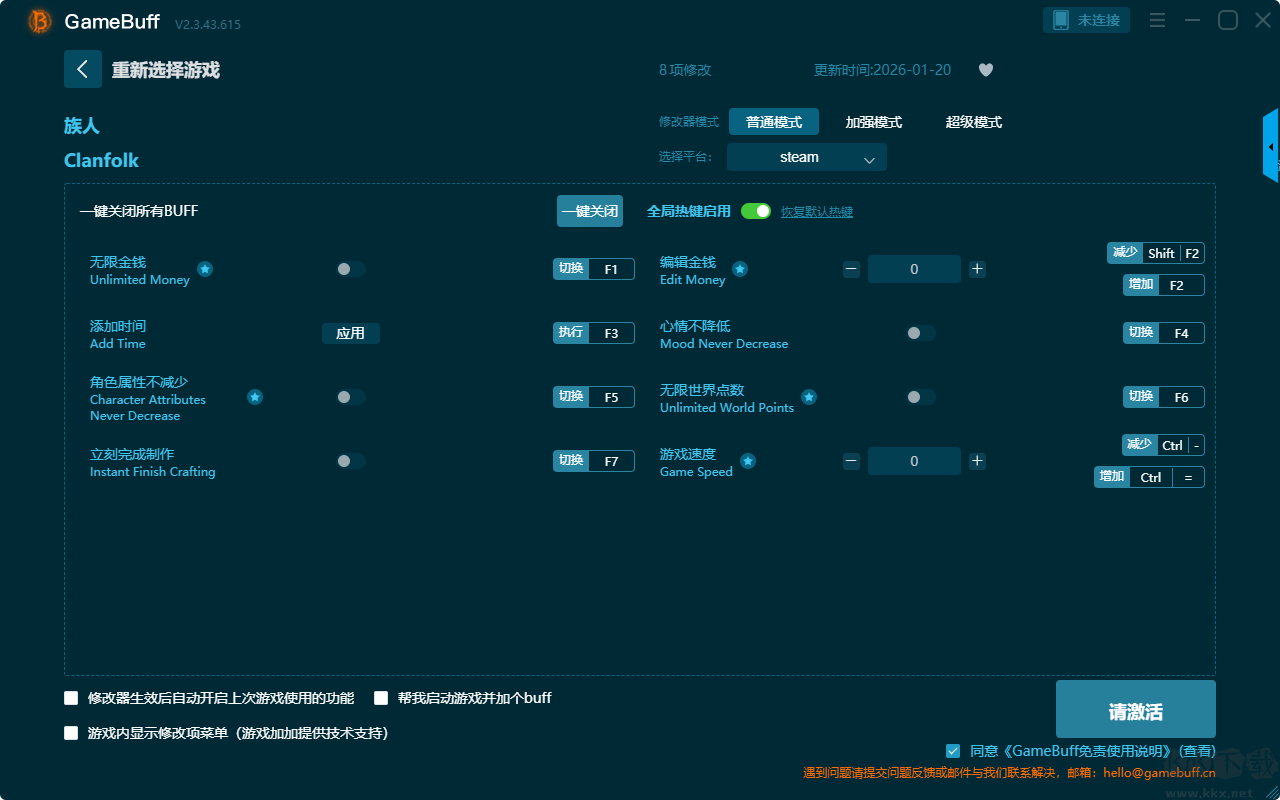Click the 应用 button for Add Time
This screenshot has width=1280, height=800.
coord(351,333)
